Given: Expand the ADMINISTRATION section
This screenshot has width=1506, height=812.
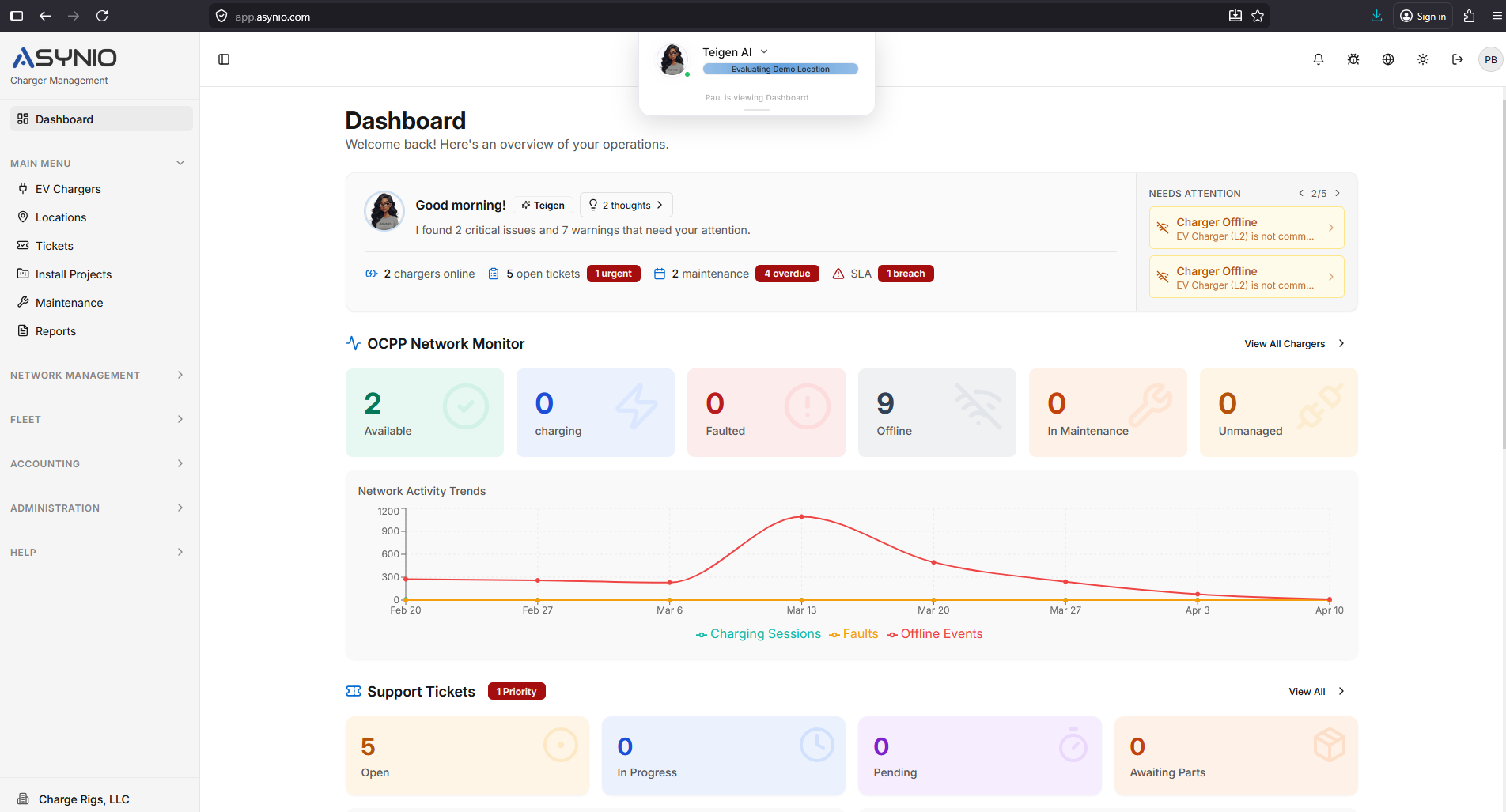Looking at the screenshot, I should [x=98, y=508].
